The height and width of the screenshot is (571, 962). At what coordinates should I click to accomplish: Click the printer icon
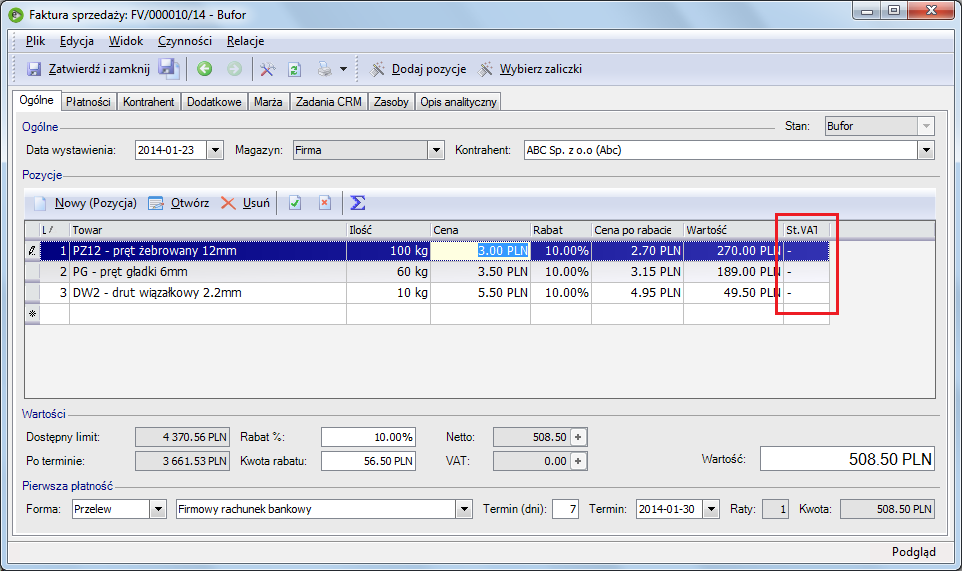pos(325,69)
